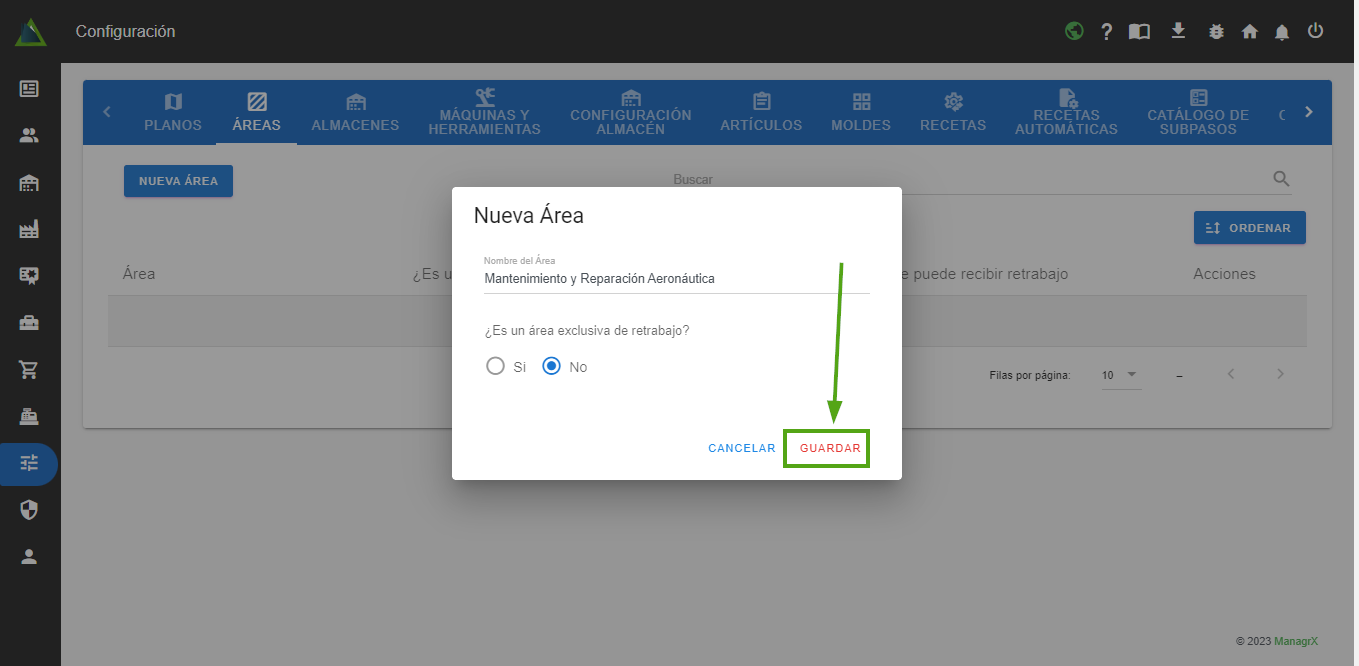Click the download icon in top bar

(x=1178, y=31)
